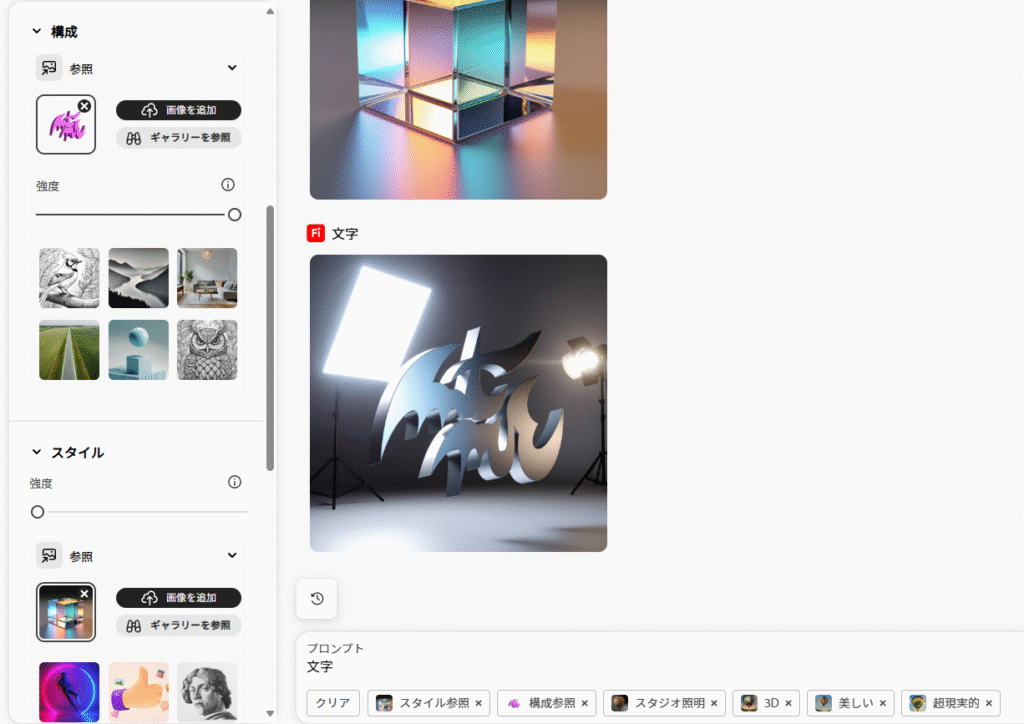Click 画像を追加 in the 構成 section

pyautogui.click(x=178, y=110)
